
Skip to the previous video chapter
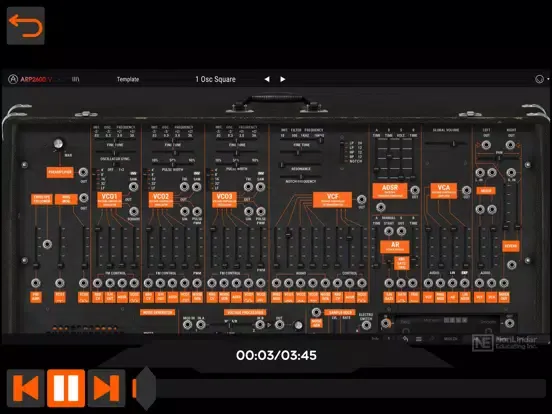click(26, 388)
